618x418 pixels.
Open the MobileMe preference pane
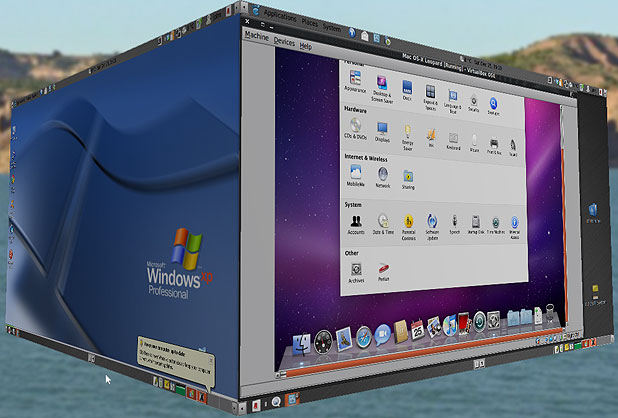coord(356,176)
